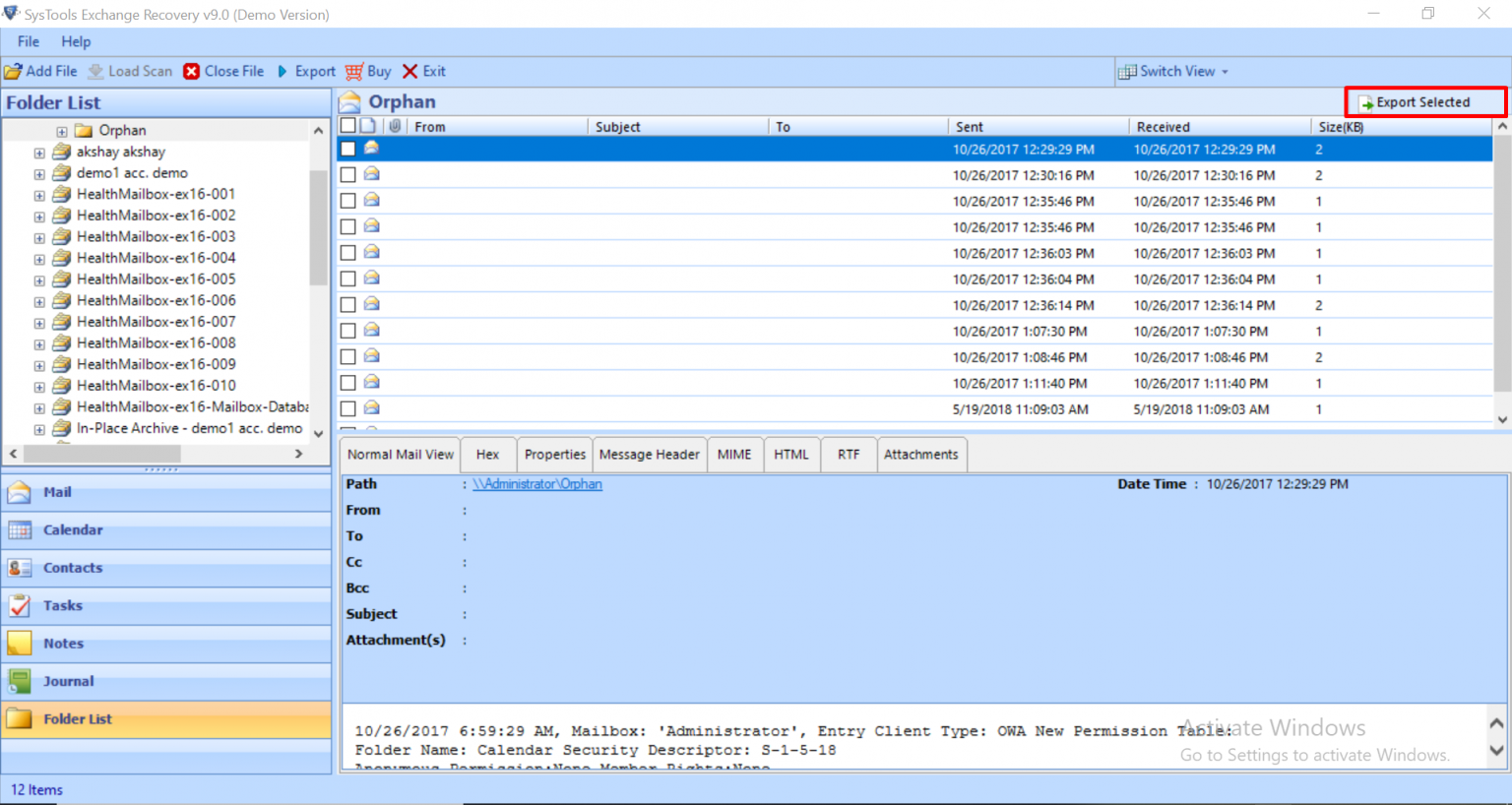Open the Help menu
Image resolution: width=1512 pixels, height=805 pixels.
[76, 41]
